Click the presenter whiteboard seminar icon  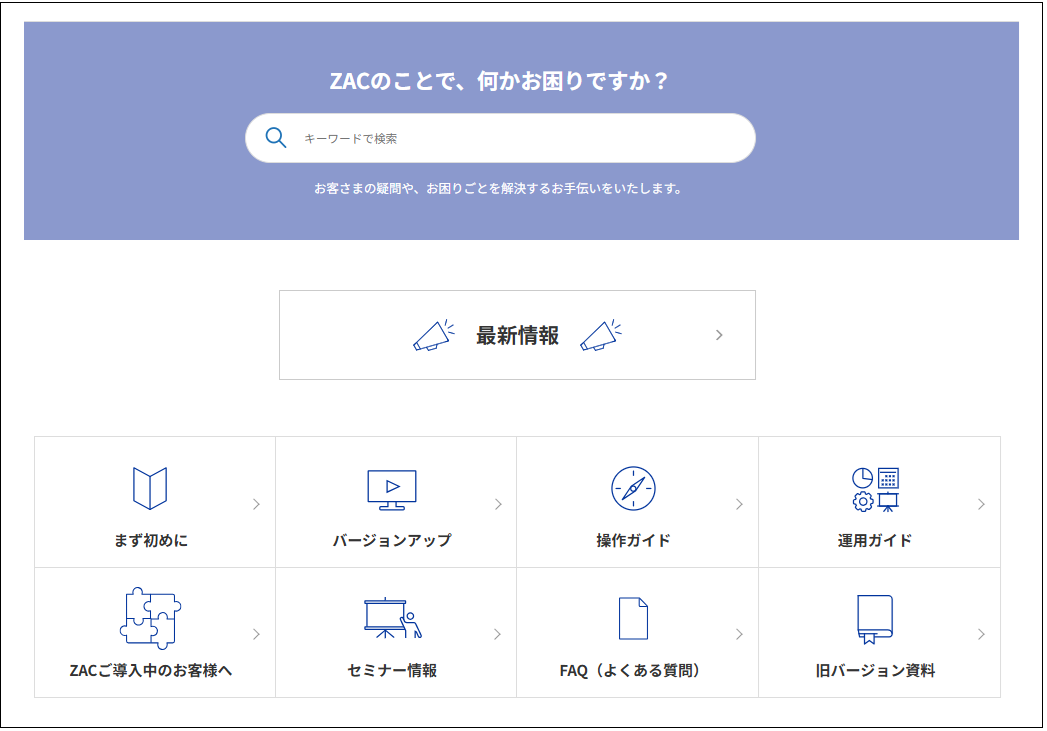392,618
